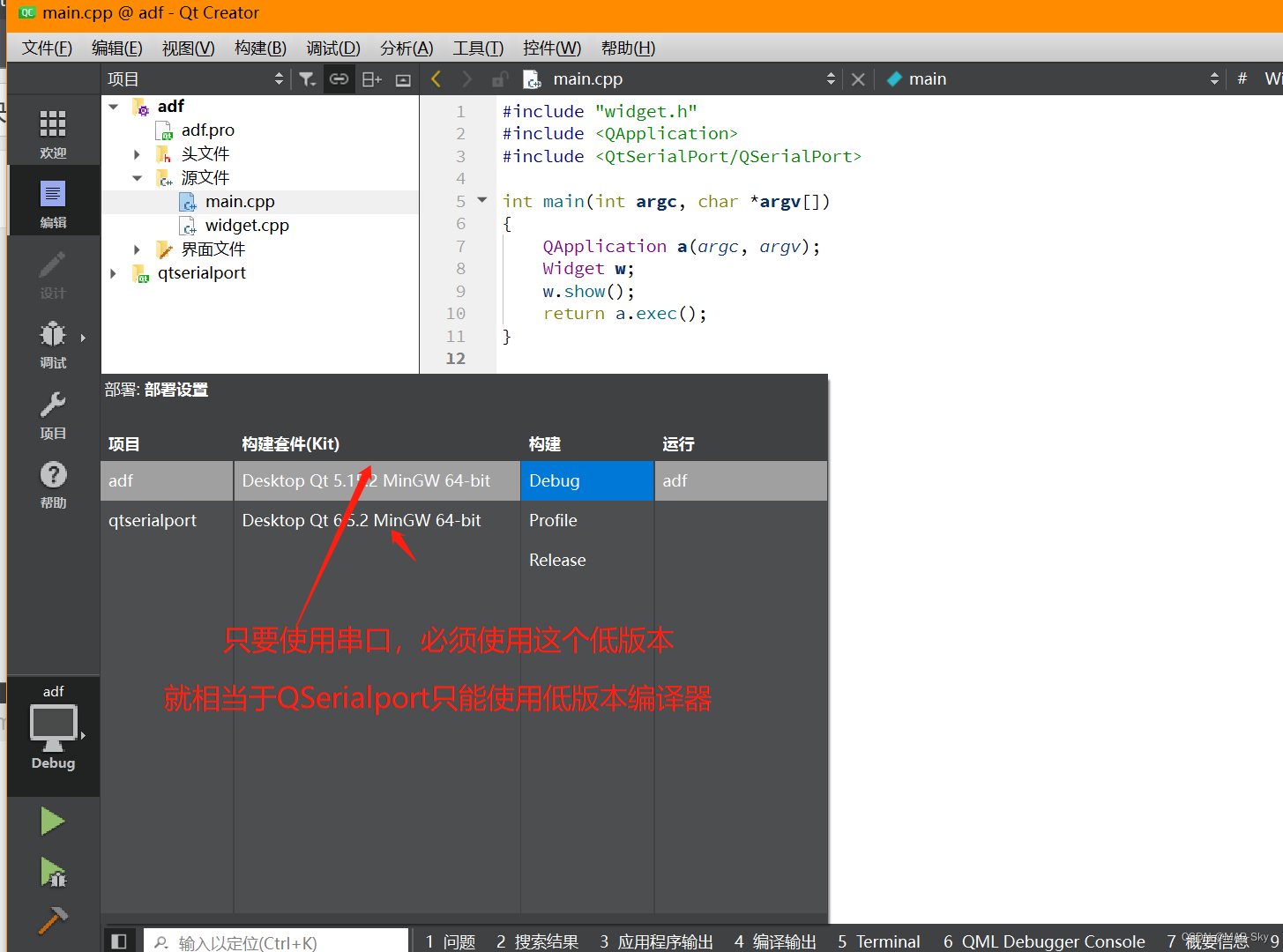Collapse the 源文件 sources folder

tap(137, 178)
